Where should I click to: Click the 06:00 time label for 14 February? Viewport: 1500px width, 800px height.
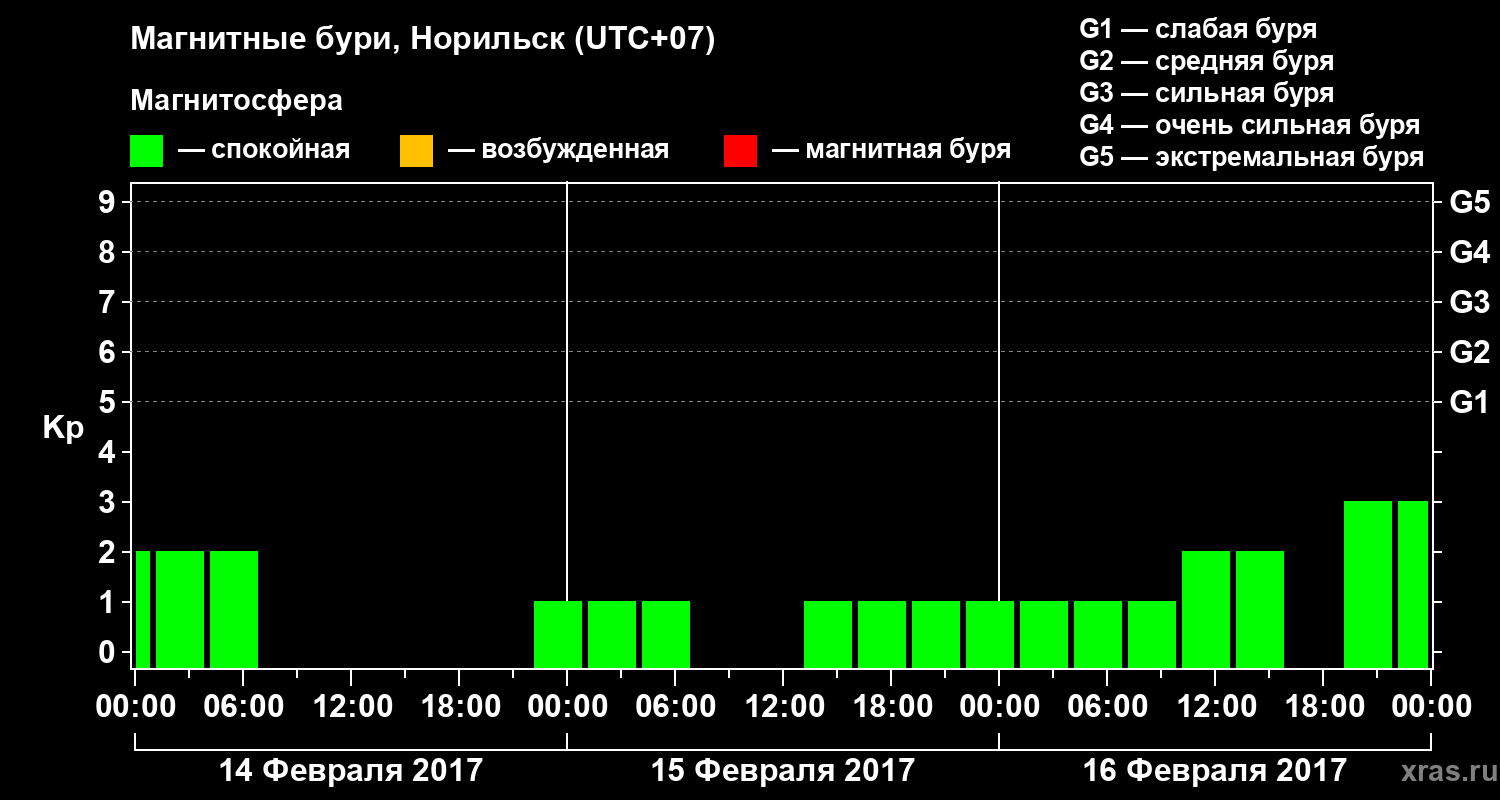[x=243, y=706]
